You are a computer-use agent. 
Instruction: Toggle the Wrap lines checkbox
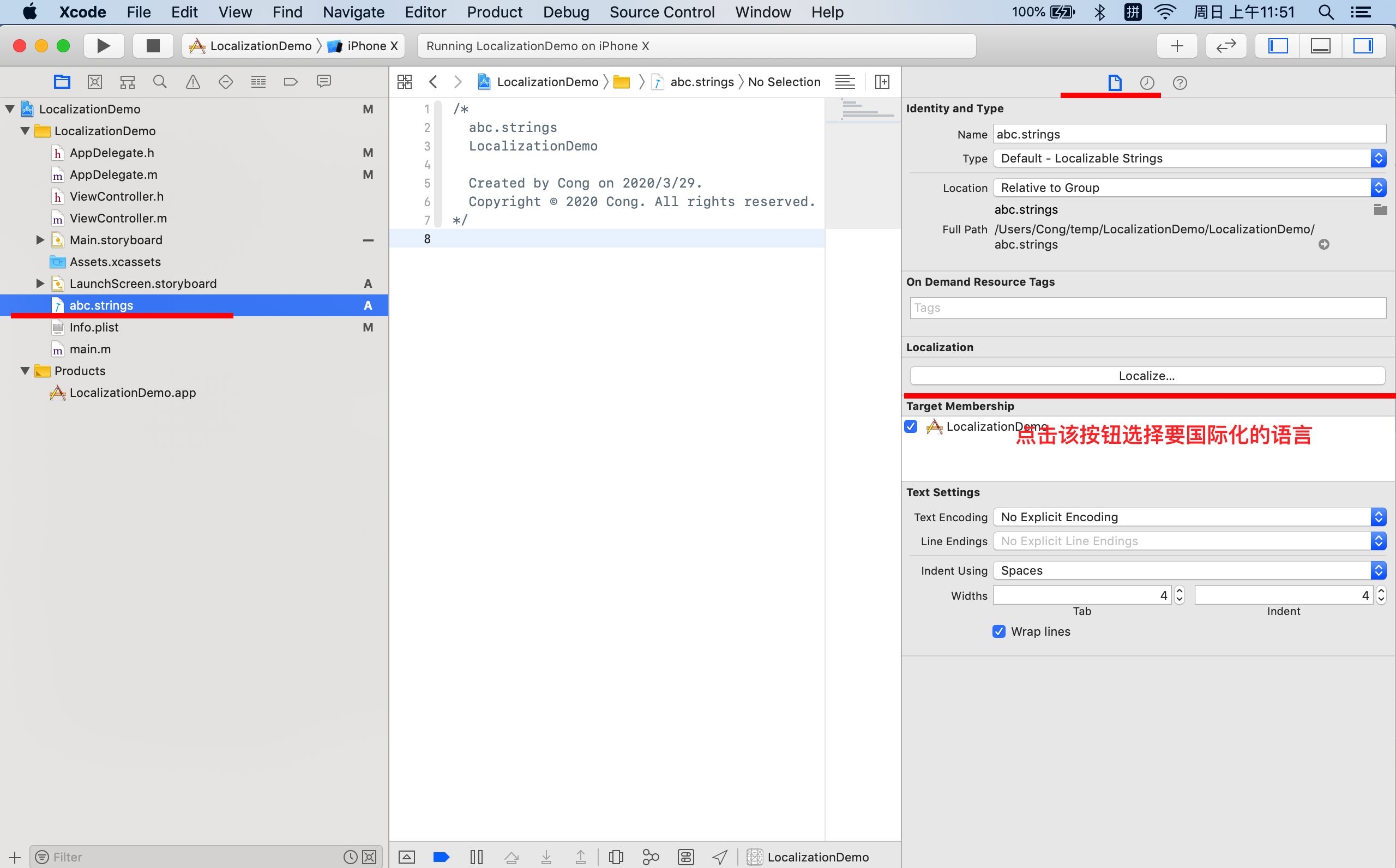click(999, 631)
